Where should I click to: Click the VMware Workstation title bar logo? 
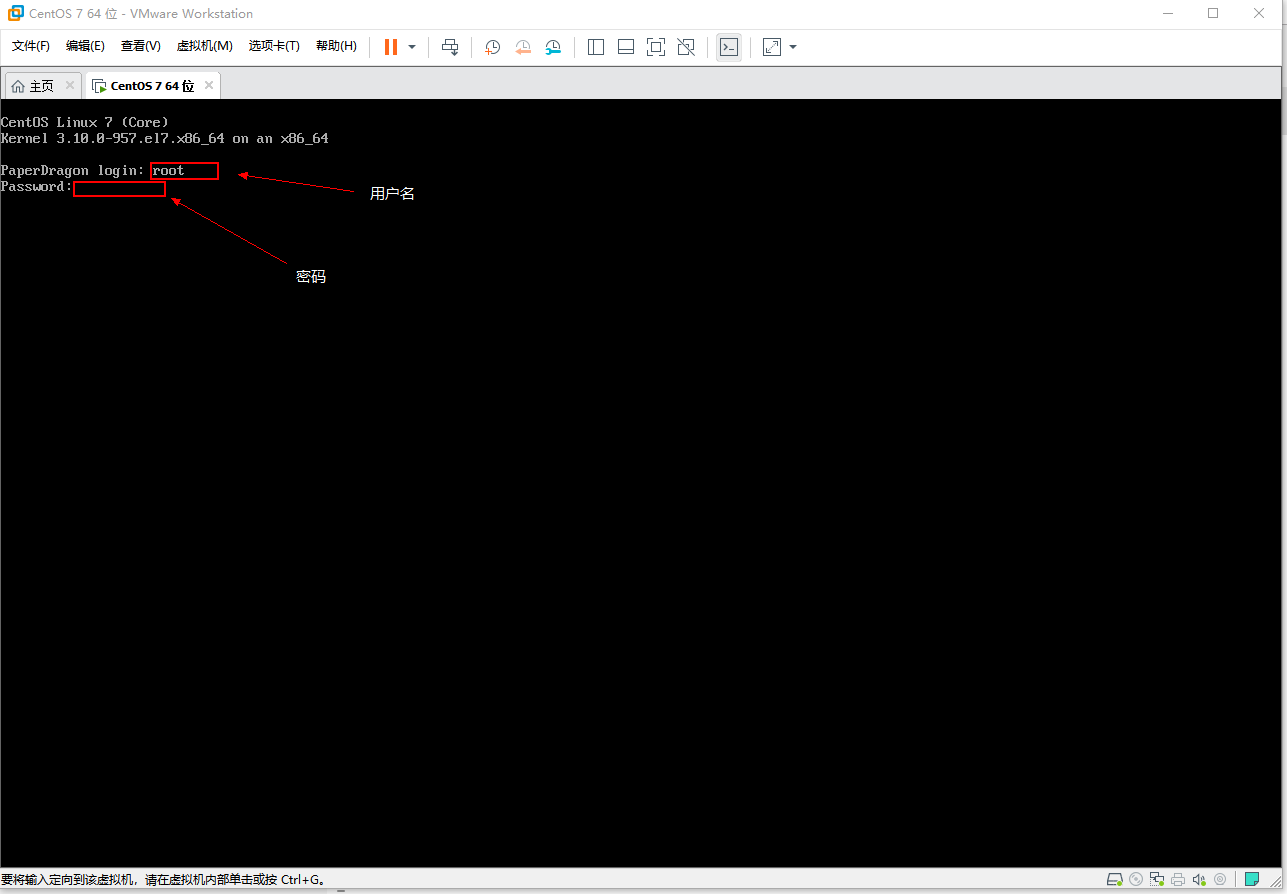[15, 14]
